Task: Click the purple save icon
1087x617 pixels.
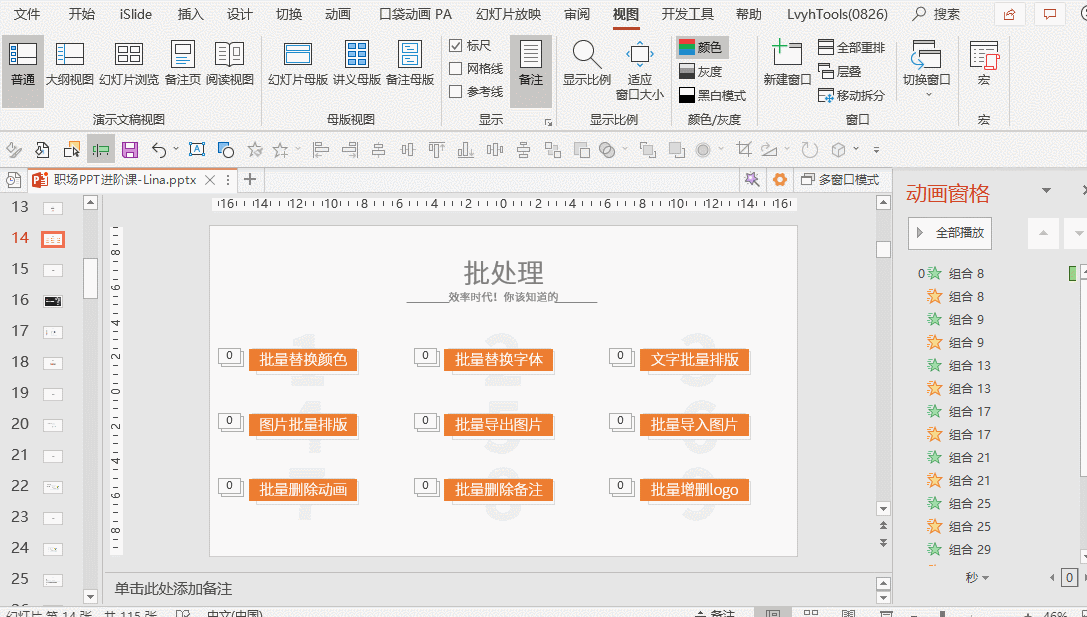Action: click(x=130, y=150)
